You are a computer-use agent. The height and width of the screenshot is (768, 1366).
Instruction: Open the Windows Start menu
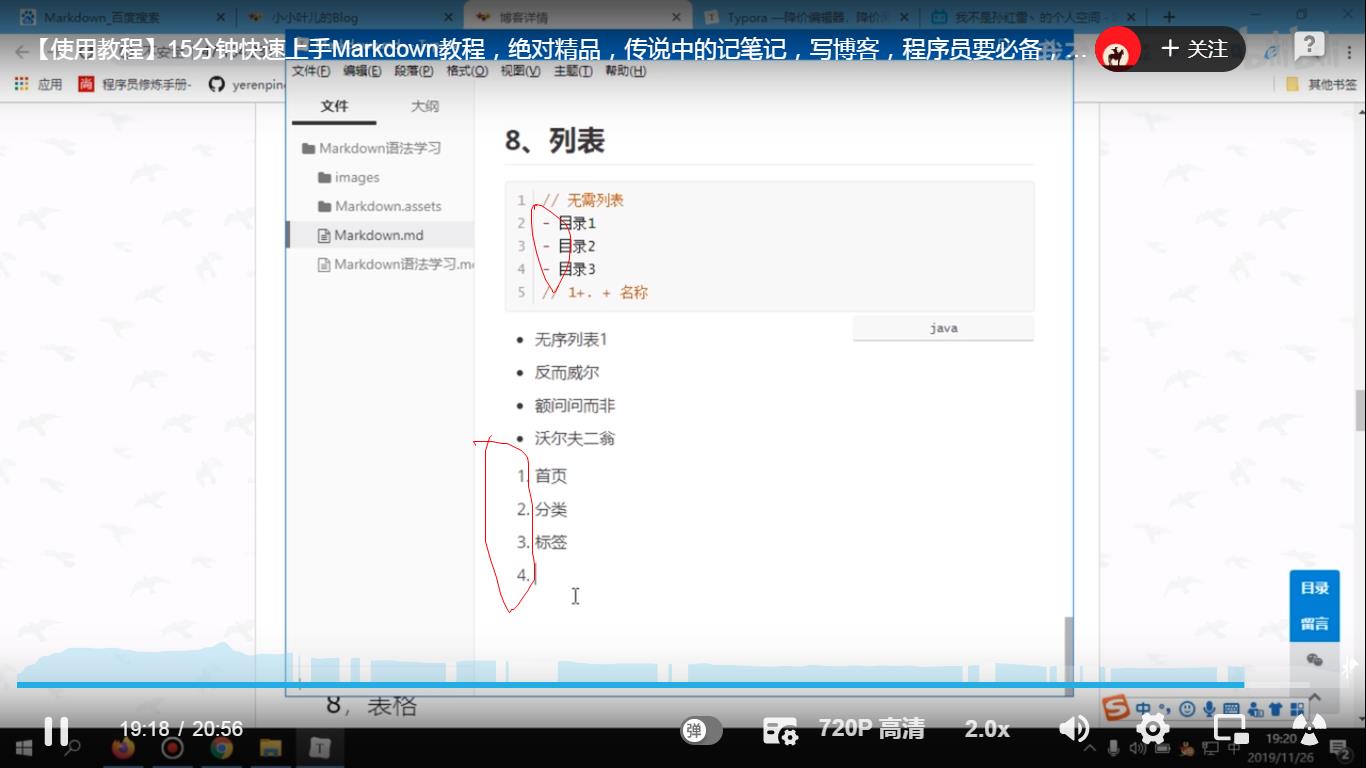(22, 747)
